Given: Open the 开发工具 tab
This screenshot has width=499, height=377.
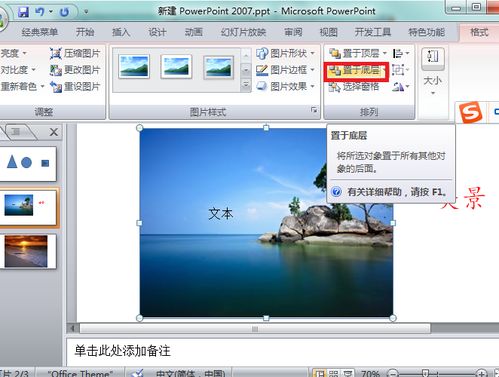Looking at the screenshot, I should pyautogui.click(x=373, y=32).
